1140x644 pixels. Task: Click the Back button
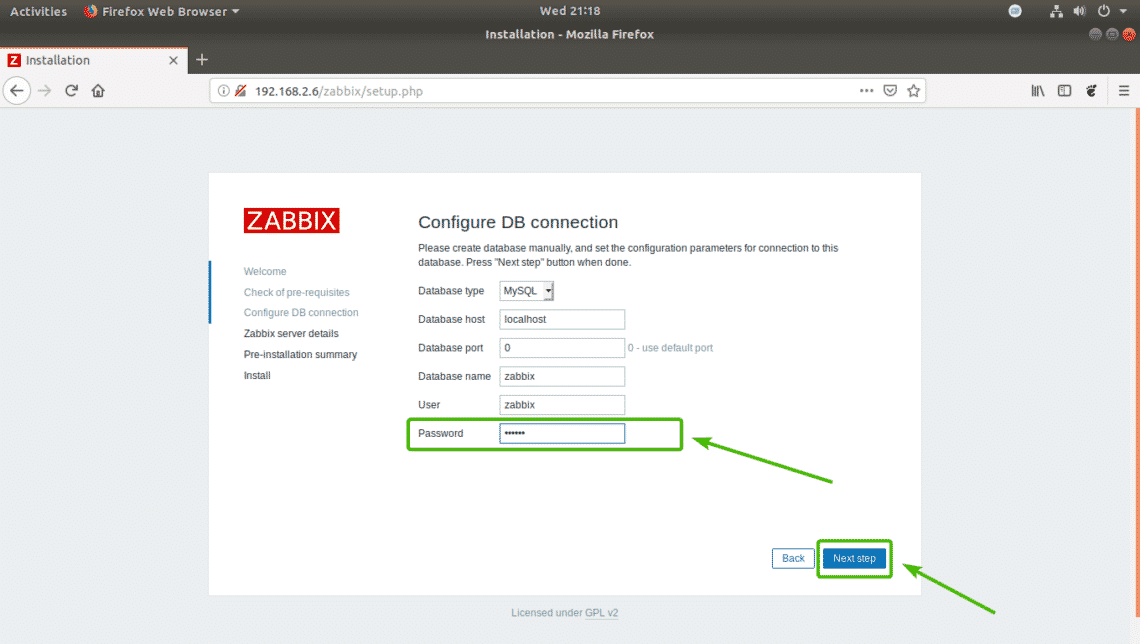click(x=792, y=558)
